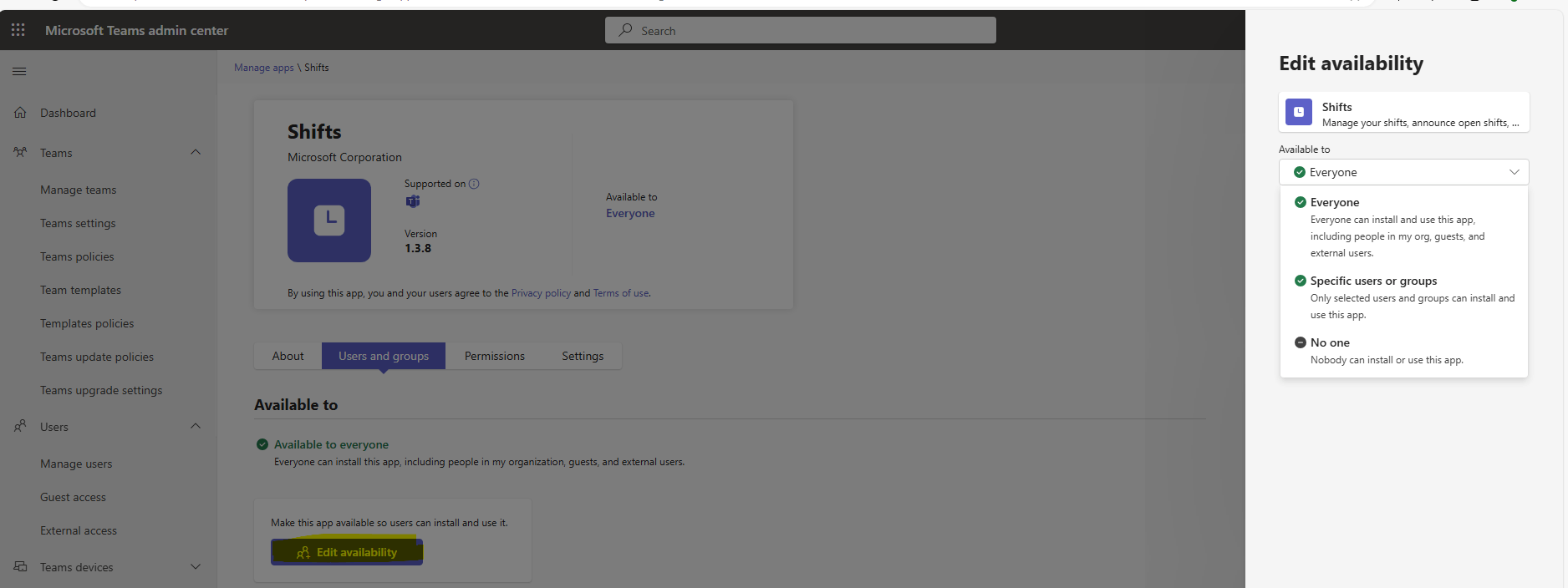Image resolution: width=1568 pixels, height=588 pixels.
Task: Open Teams settings page
Action: click(78, 223)
